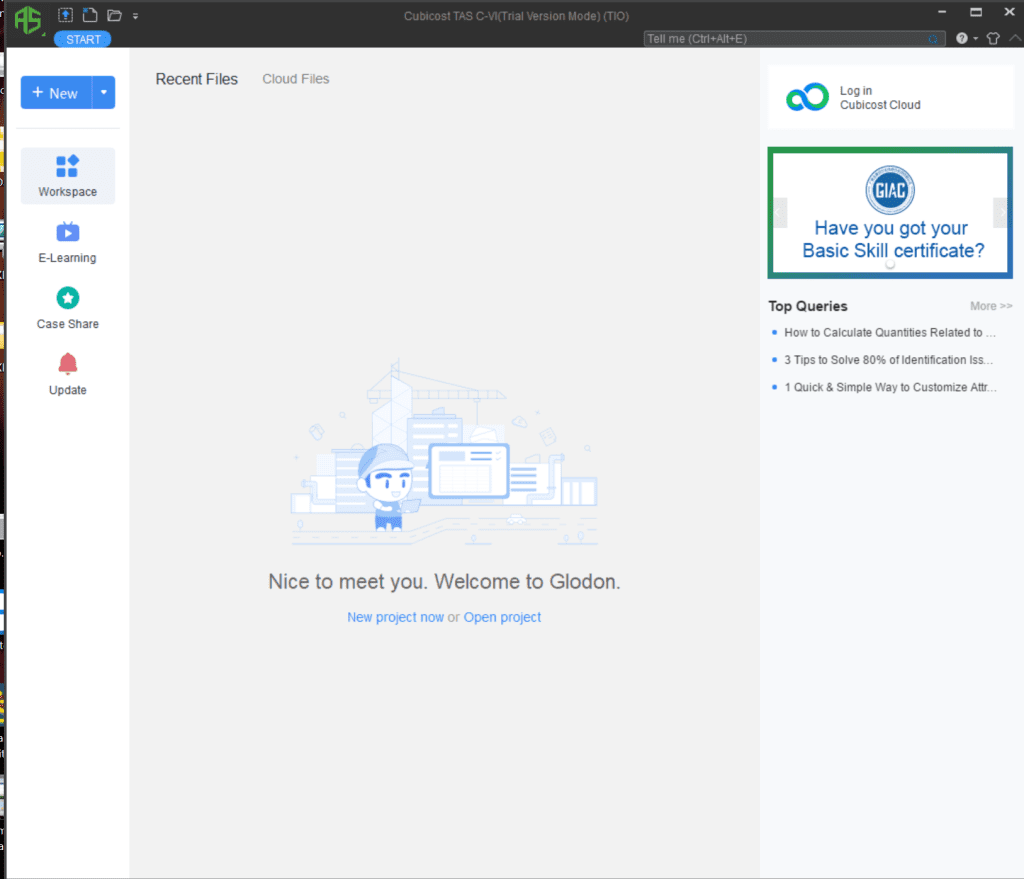Click the Cubicost TAS logo icon
Screen dimensions: 1024x879
coord(27,20)
